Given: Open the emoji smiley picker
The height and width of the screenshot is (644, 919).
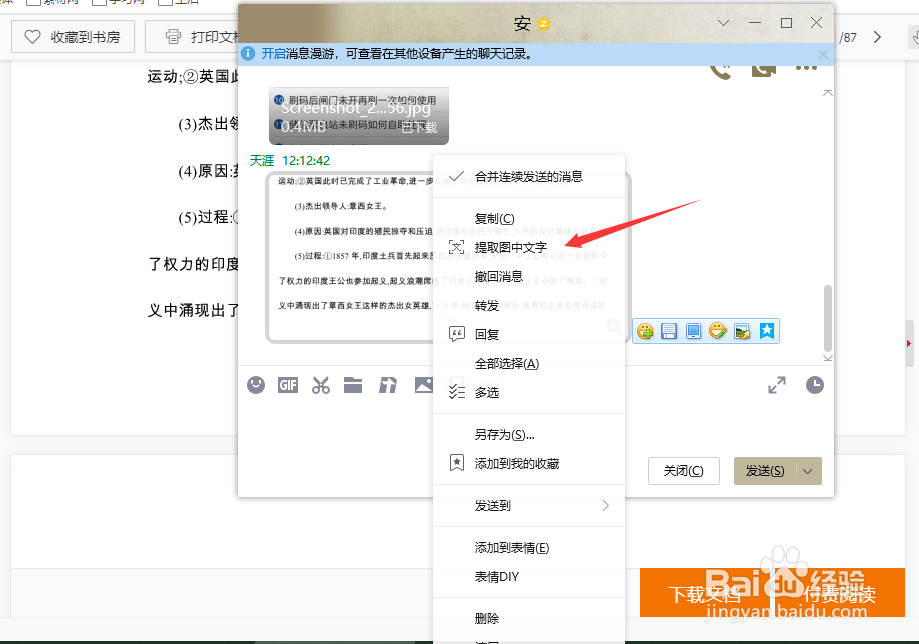Looking at the screenshot, I should click(256, 385).
